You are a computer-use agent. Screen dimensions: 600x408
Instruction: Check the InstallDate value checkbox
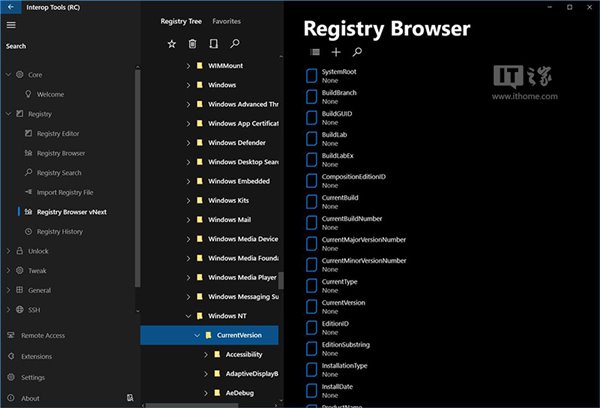tap(311, 391)
